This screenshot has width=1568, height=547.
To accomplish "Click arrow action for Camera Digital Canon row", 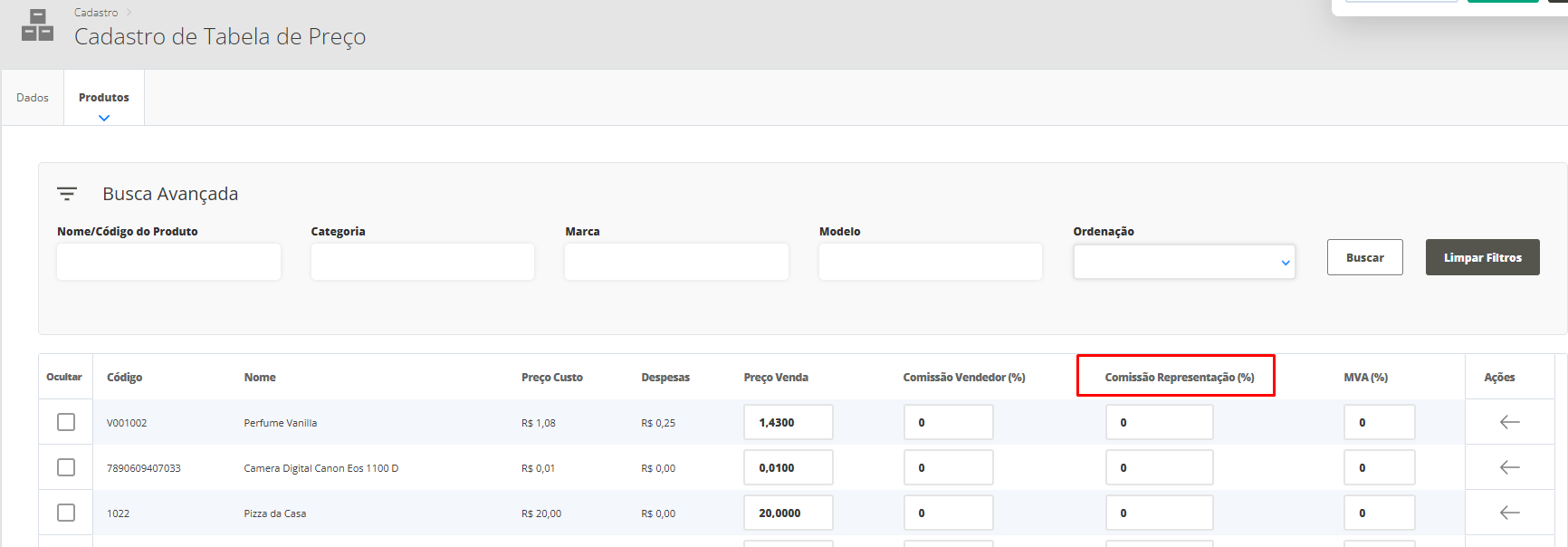I will point(1509,467).
